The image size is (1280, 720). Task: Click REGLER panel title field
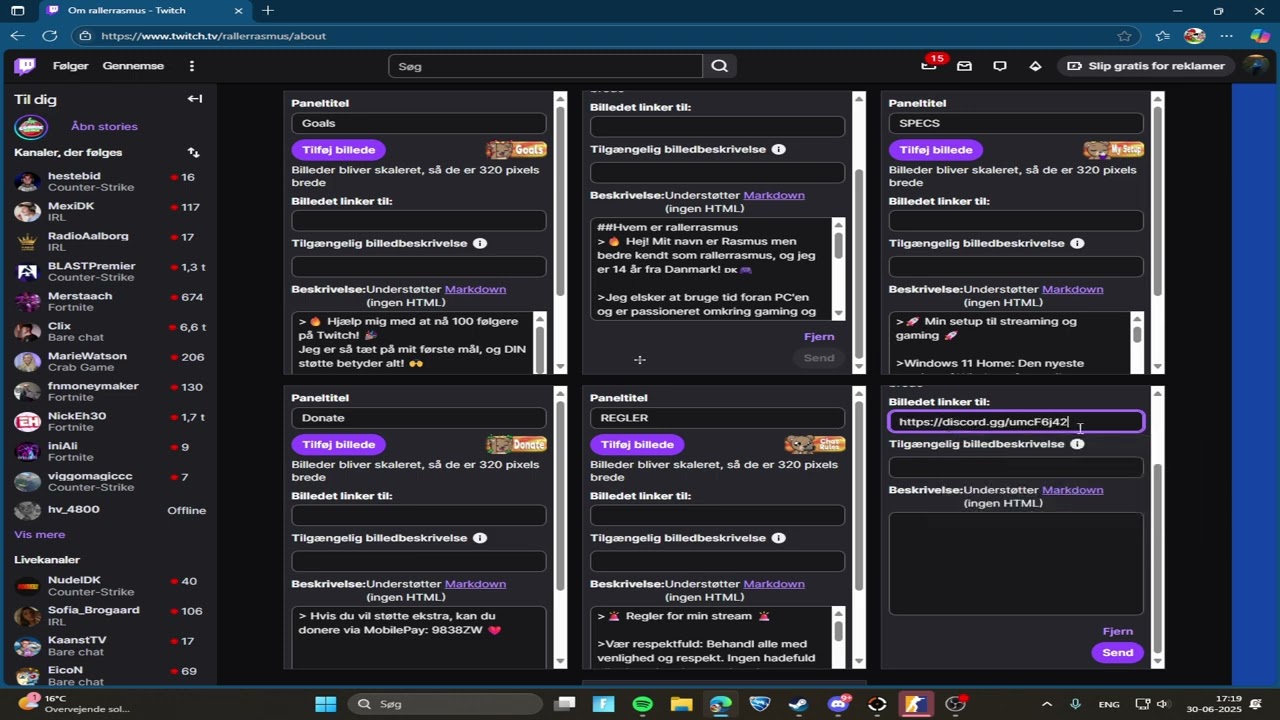click(717, 418)
